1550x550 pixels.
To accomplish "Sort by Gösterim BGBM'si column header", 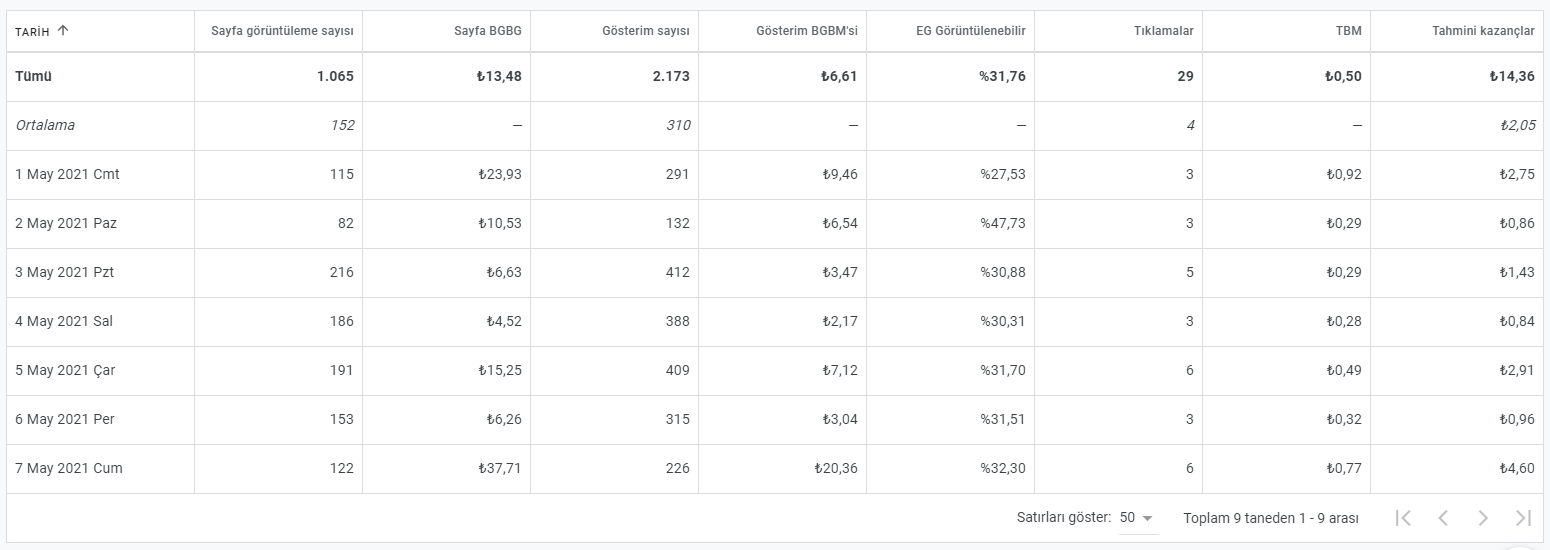I will 807,31.
